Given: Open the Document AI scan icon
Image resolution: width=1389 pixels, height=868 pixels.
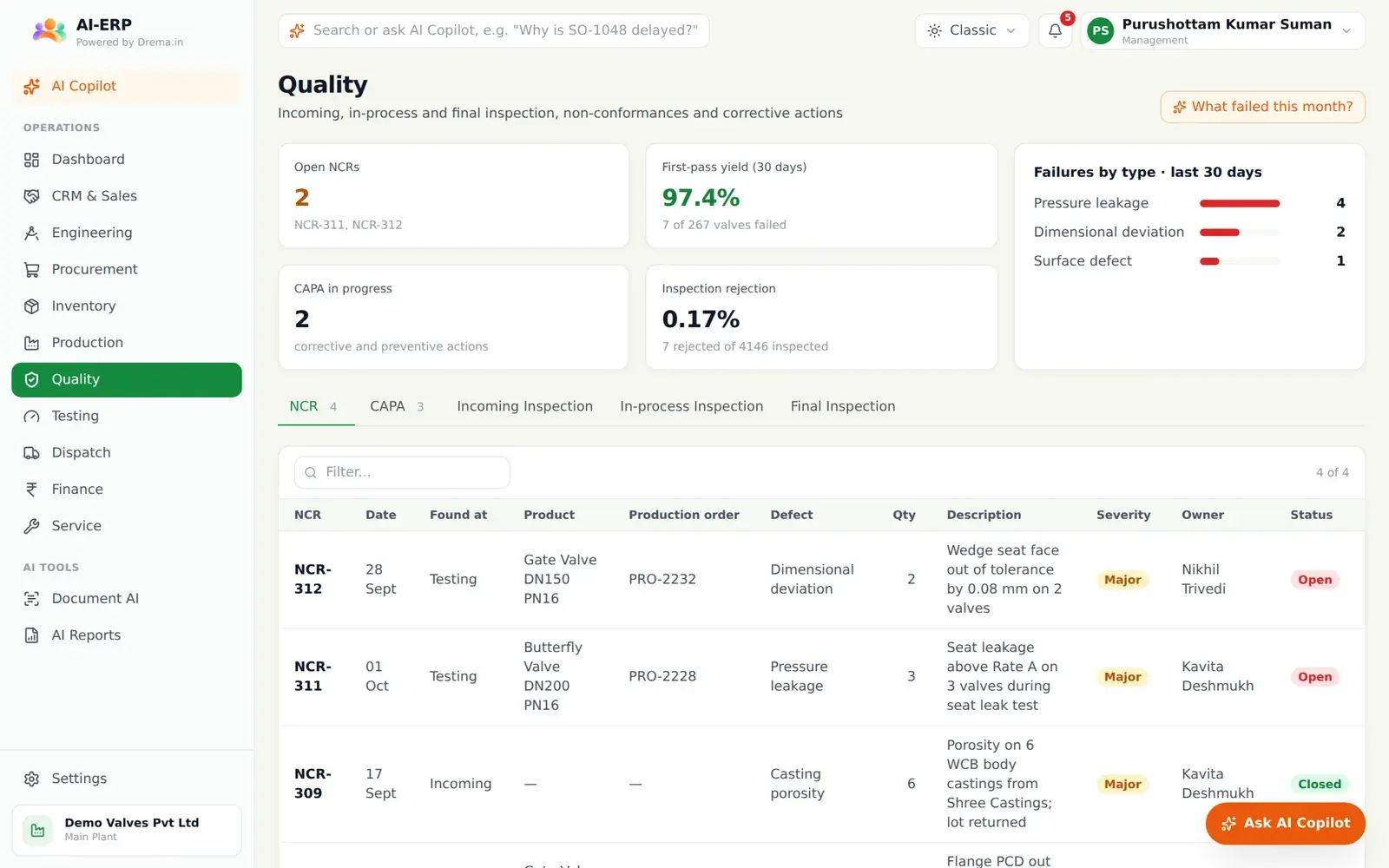Looking at the screenshot, I should [x=32, y=599].
